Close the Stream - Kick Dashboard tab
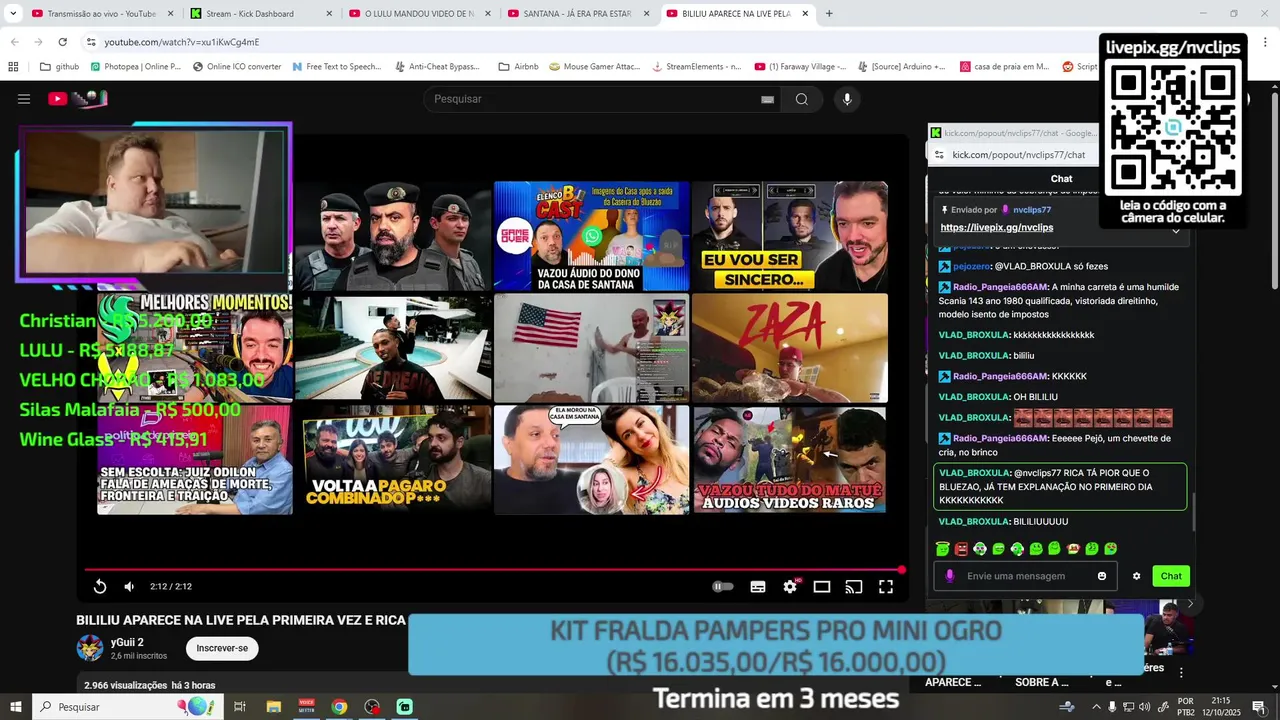1280x720 pixels. pyautogui.click(x=329, y=14)
